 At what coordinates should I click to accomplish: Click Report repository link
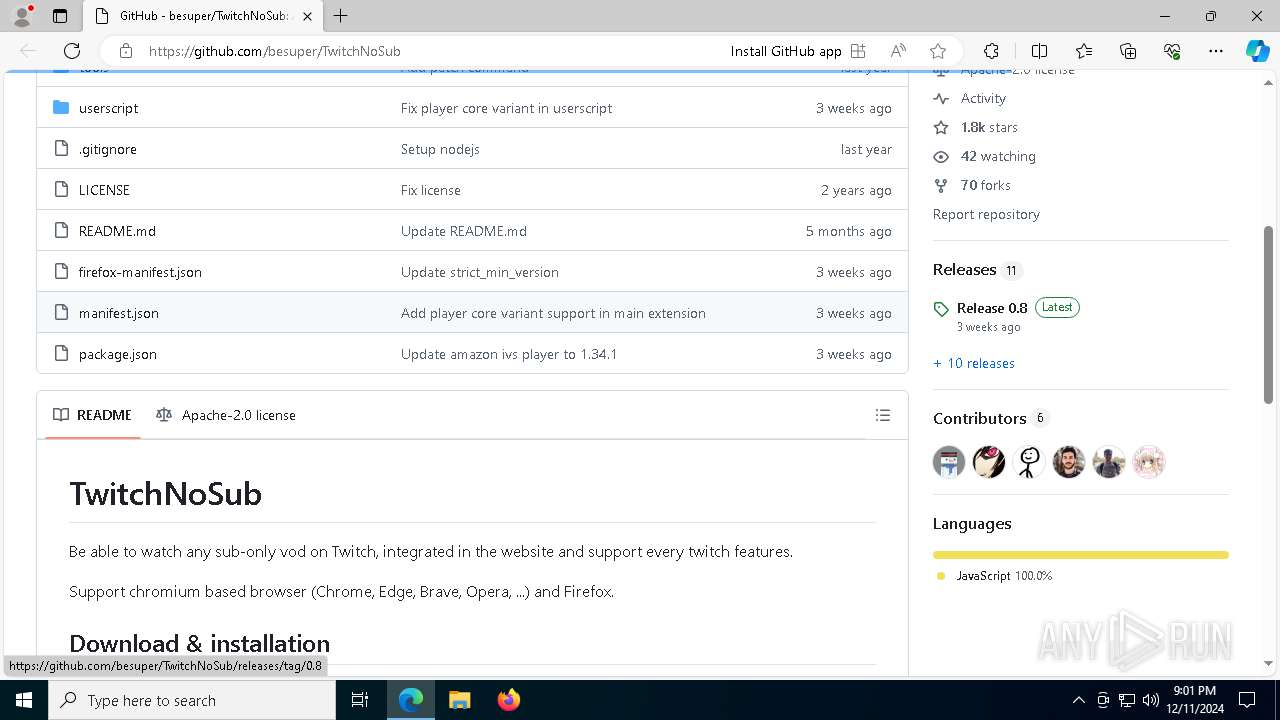[x=986, y=214]
